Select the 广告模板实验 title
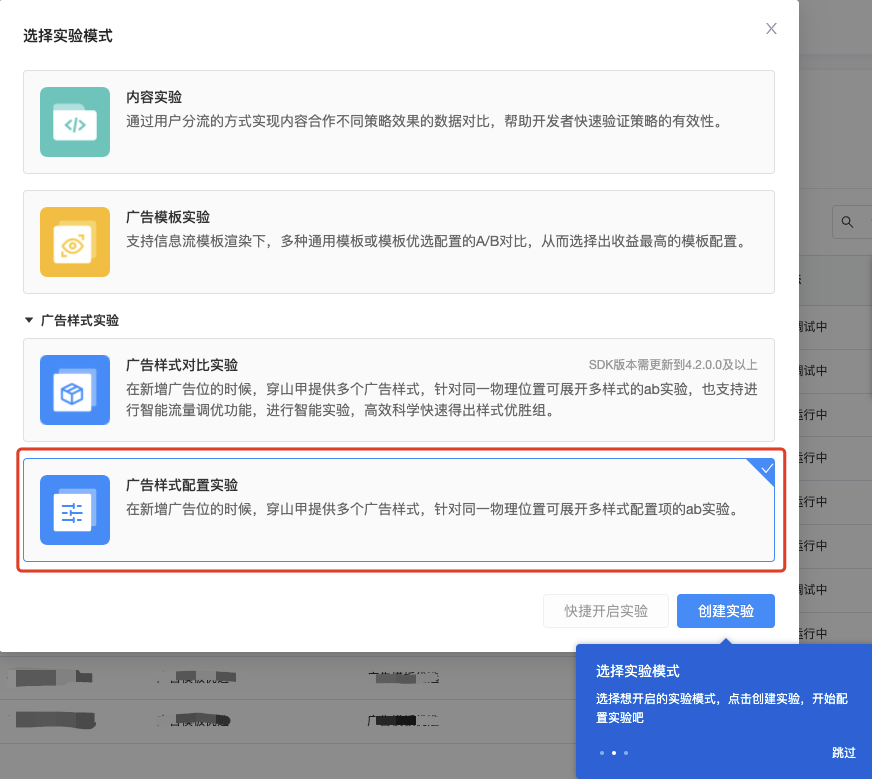The image size is (872, 779). tap(168, 217)
